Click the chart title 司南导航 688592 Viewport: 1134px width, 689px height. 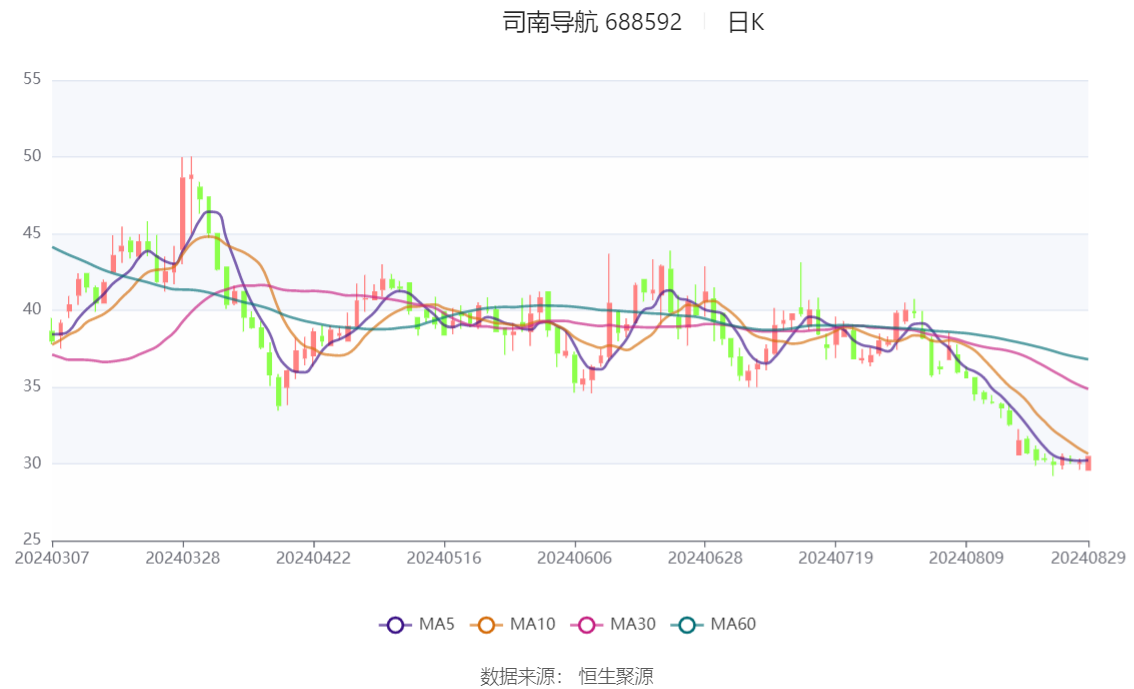(x=592, y=22)
